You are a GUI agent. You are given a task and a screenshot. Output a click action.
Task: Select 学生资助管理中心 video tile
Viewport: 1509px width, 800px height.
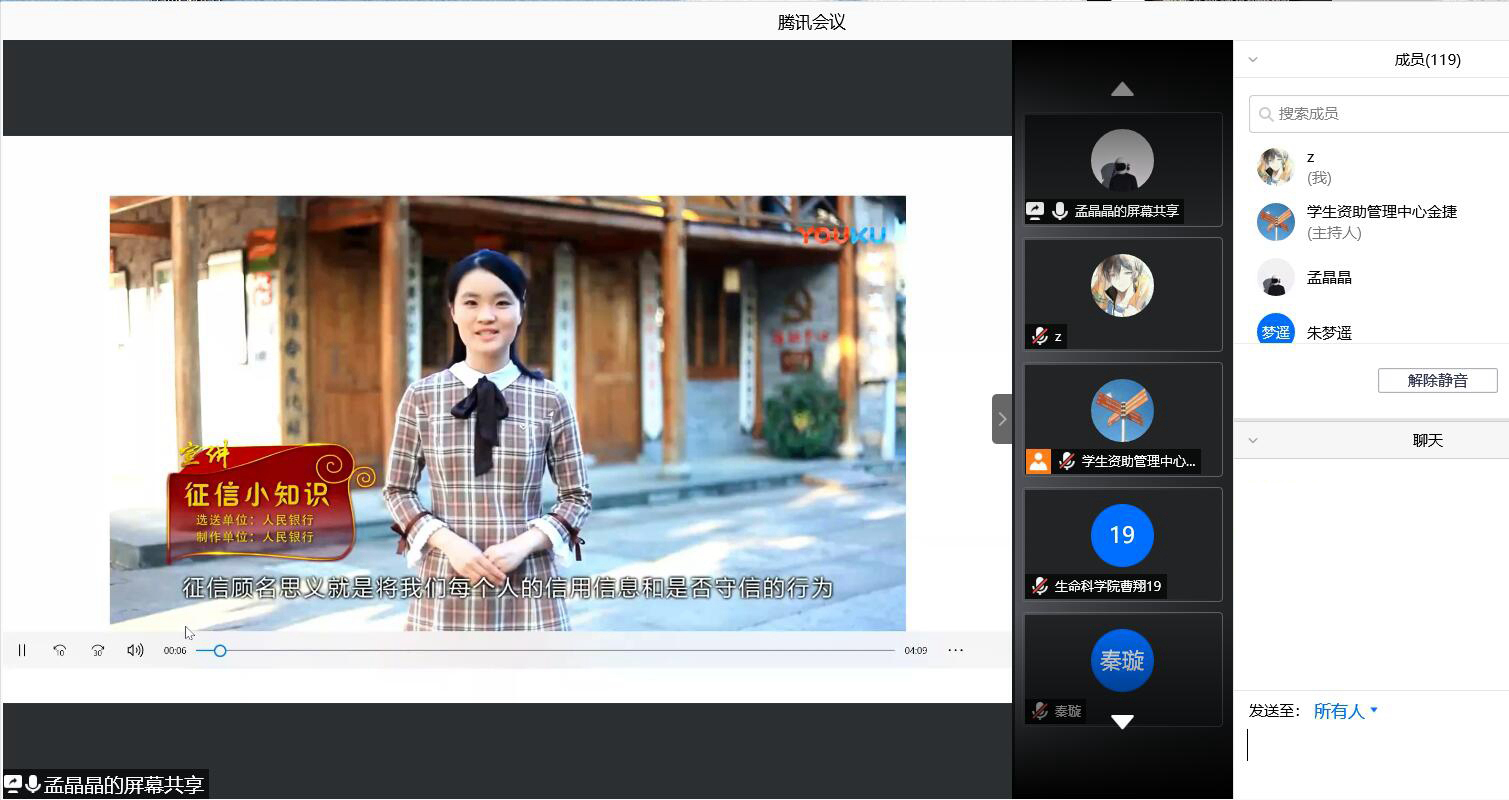coord(1123,419)
